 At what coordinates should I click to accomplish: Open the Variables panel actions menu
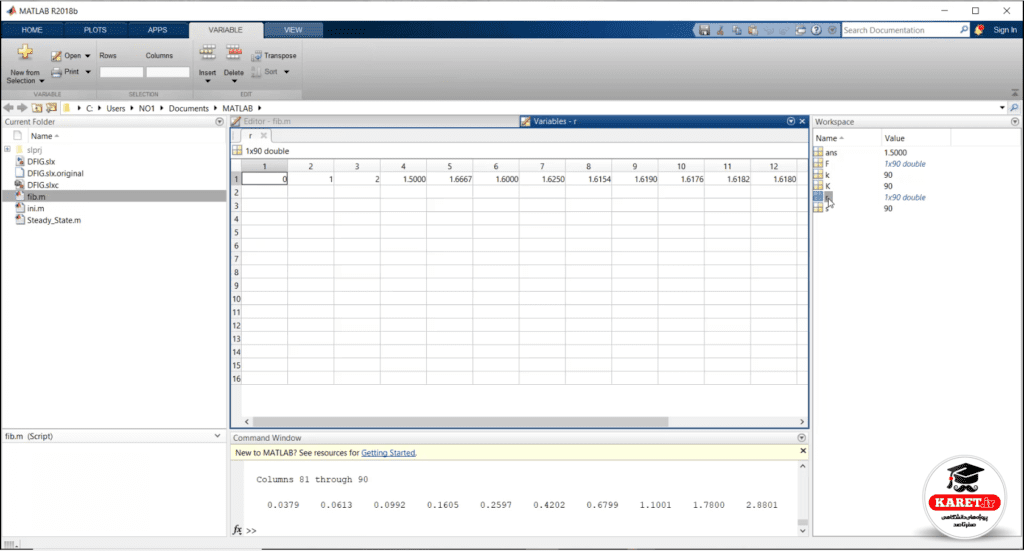[x=791, y=121]
